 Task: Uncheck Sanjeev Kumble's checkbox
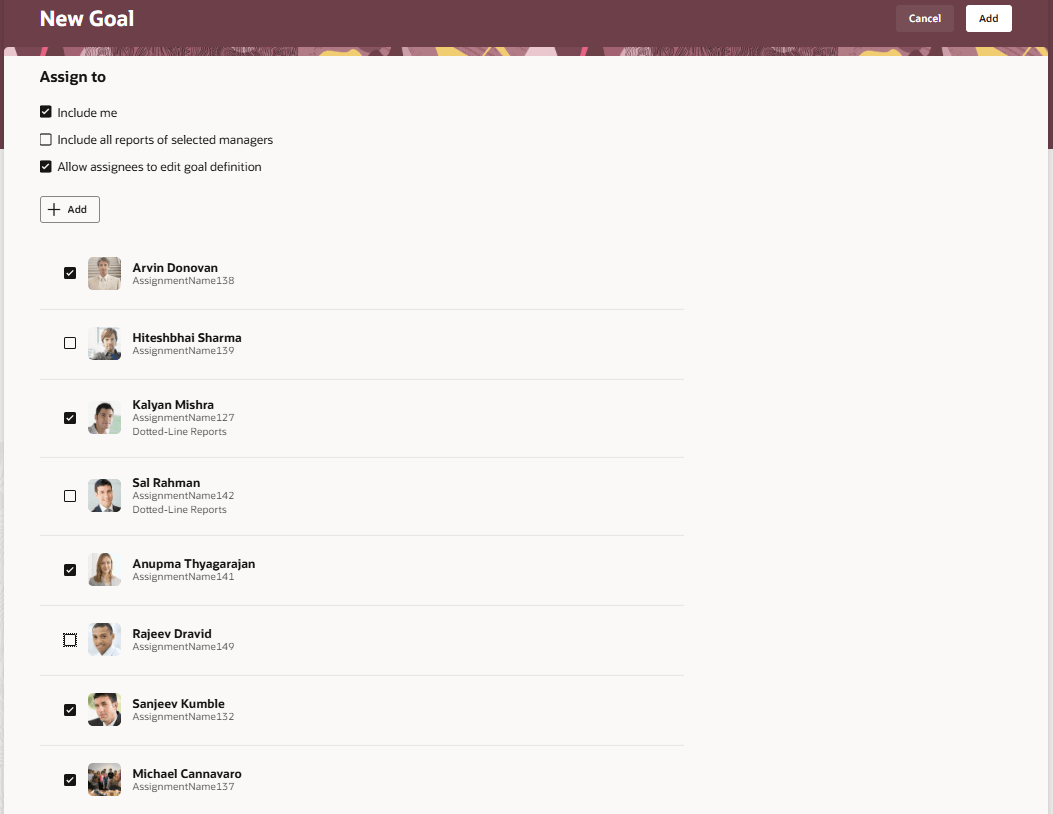[x=69, y=709]
